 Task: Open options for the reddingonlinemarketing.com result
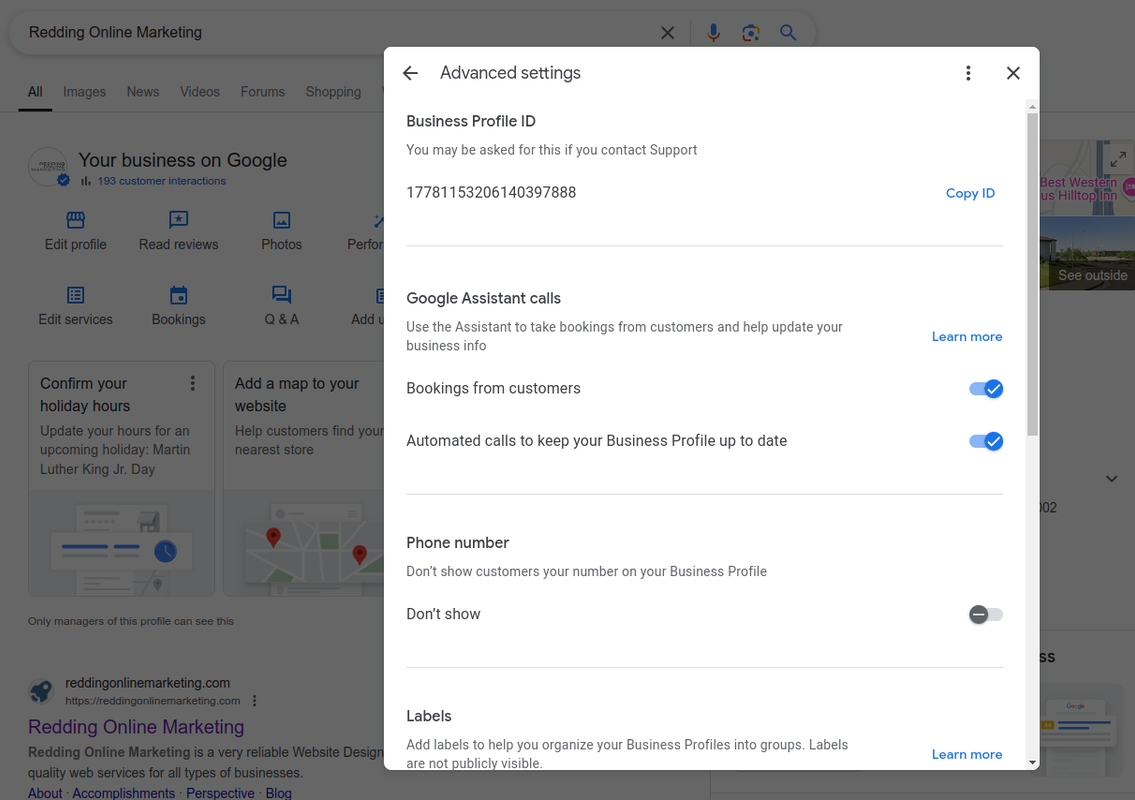click(255, 701)
